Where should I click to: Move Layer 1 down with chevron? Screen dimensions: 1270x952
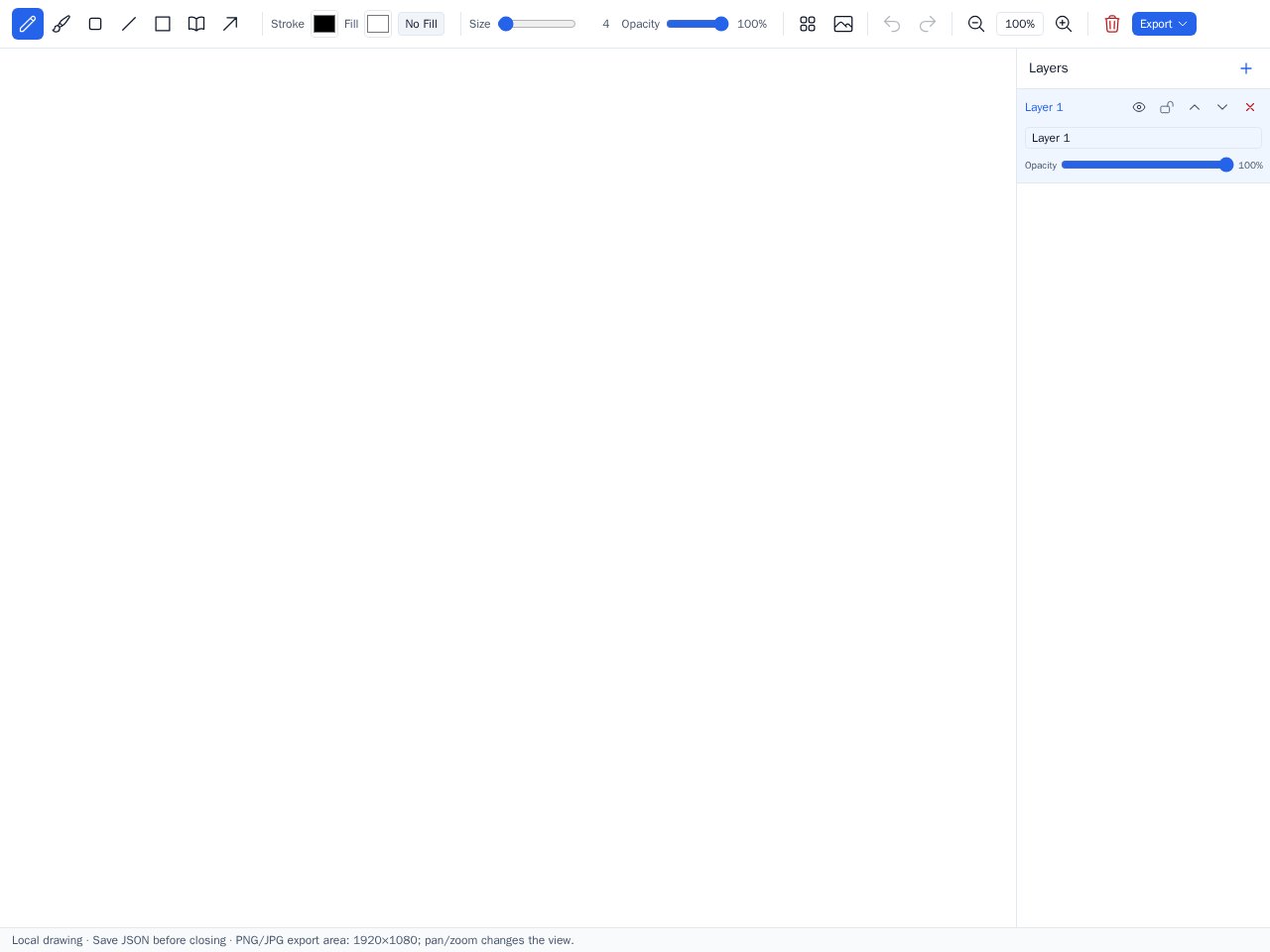[x=1222, y=107]
